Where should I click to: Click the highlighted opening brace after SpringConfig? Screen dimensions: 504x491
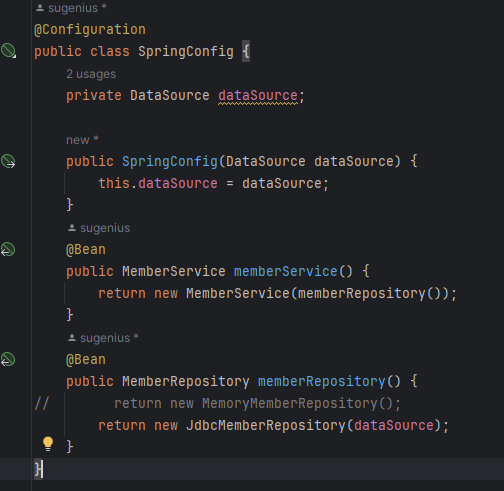click(246, 51)
